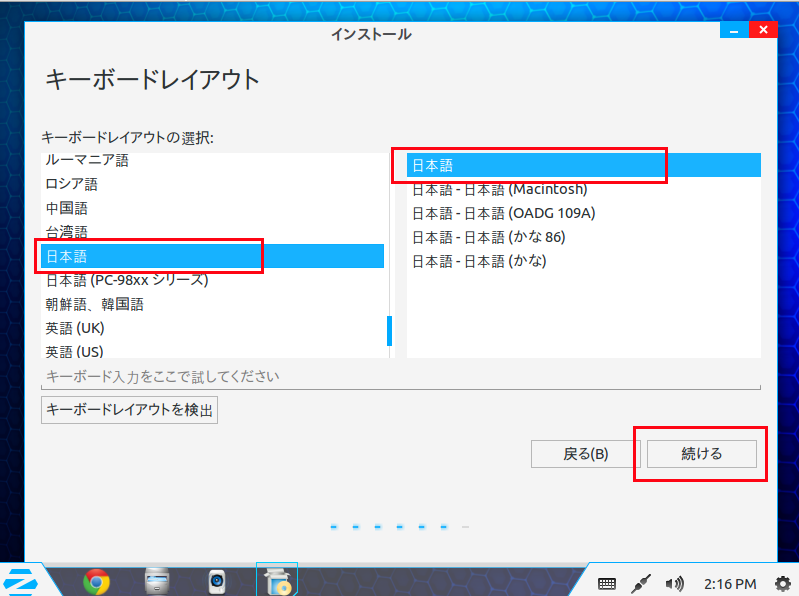799x596 pixels.
Task: Select 日本語 - 日本語 (OADG 109A) variant
Action: click(x=583, y=213)
